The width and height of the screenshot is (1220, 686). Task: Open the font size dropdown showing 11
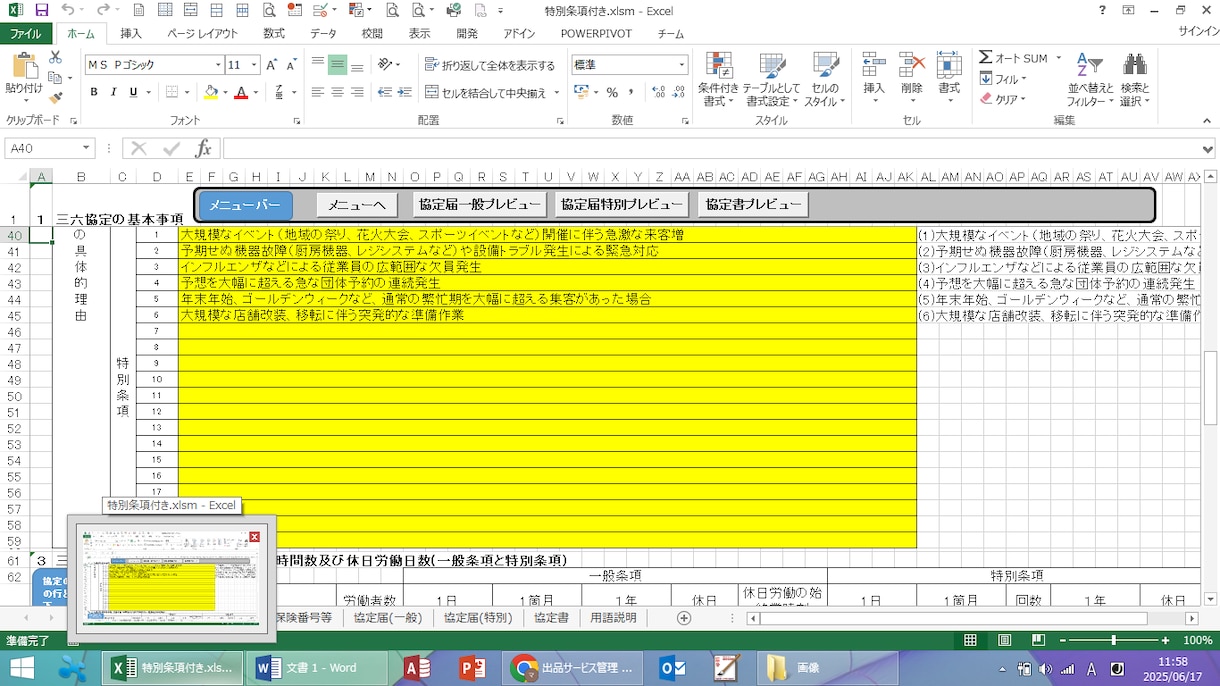point(255,65)
